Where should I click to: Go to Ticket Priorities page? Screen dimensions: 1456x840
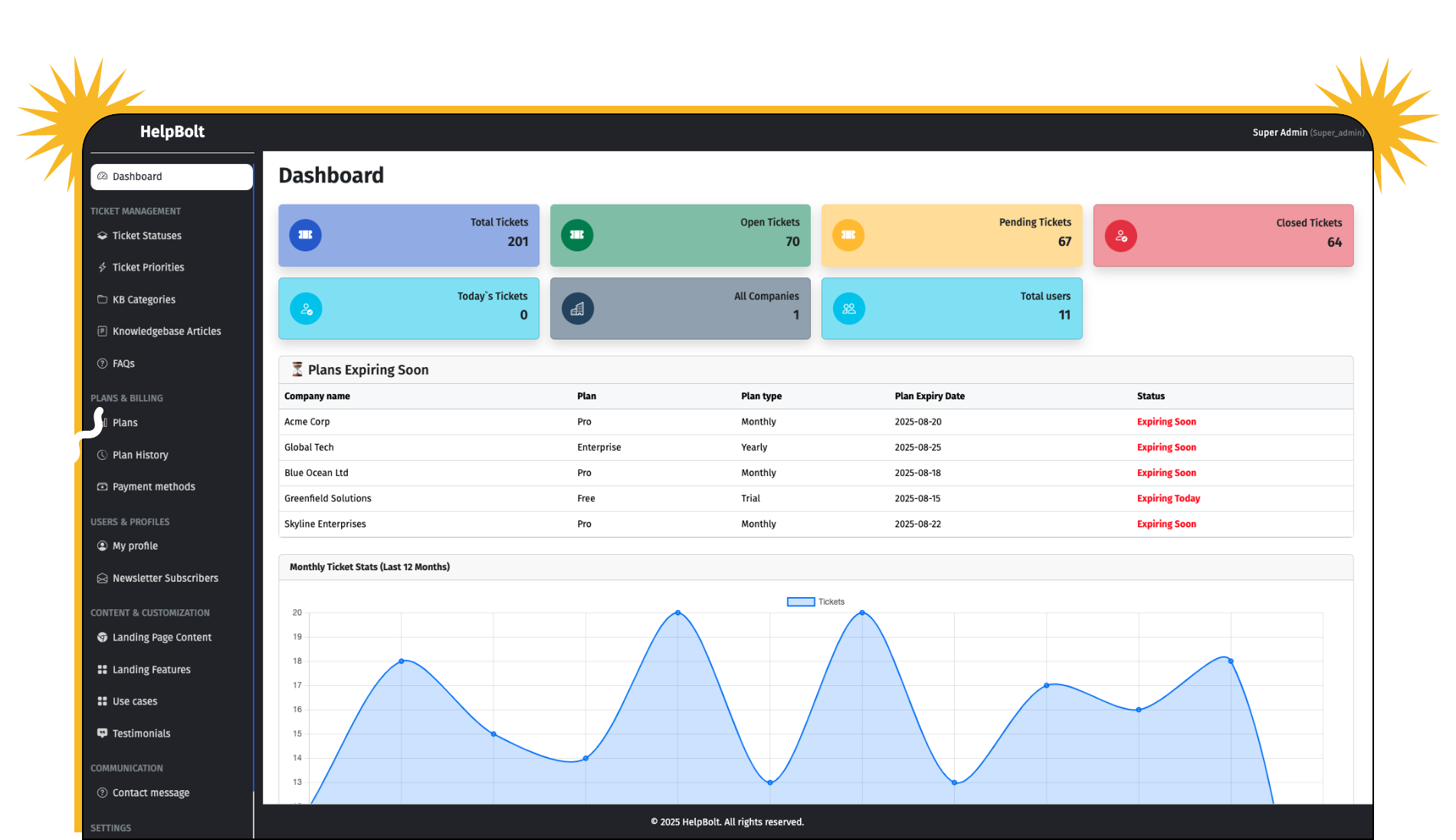click(148, 267)
